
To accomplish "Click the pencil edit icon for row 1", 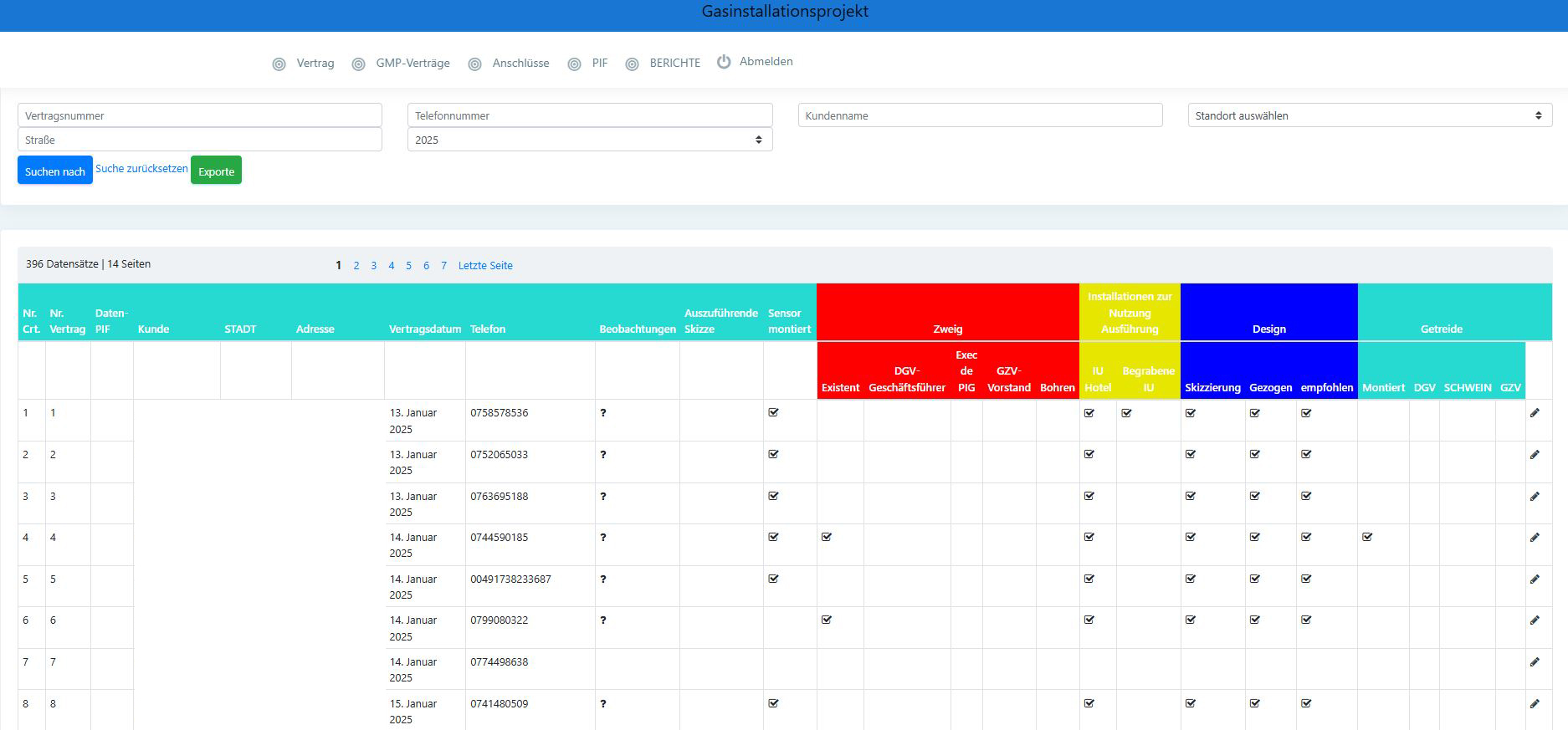I will click(x=1535, y=413).
